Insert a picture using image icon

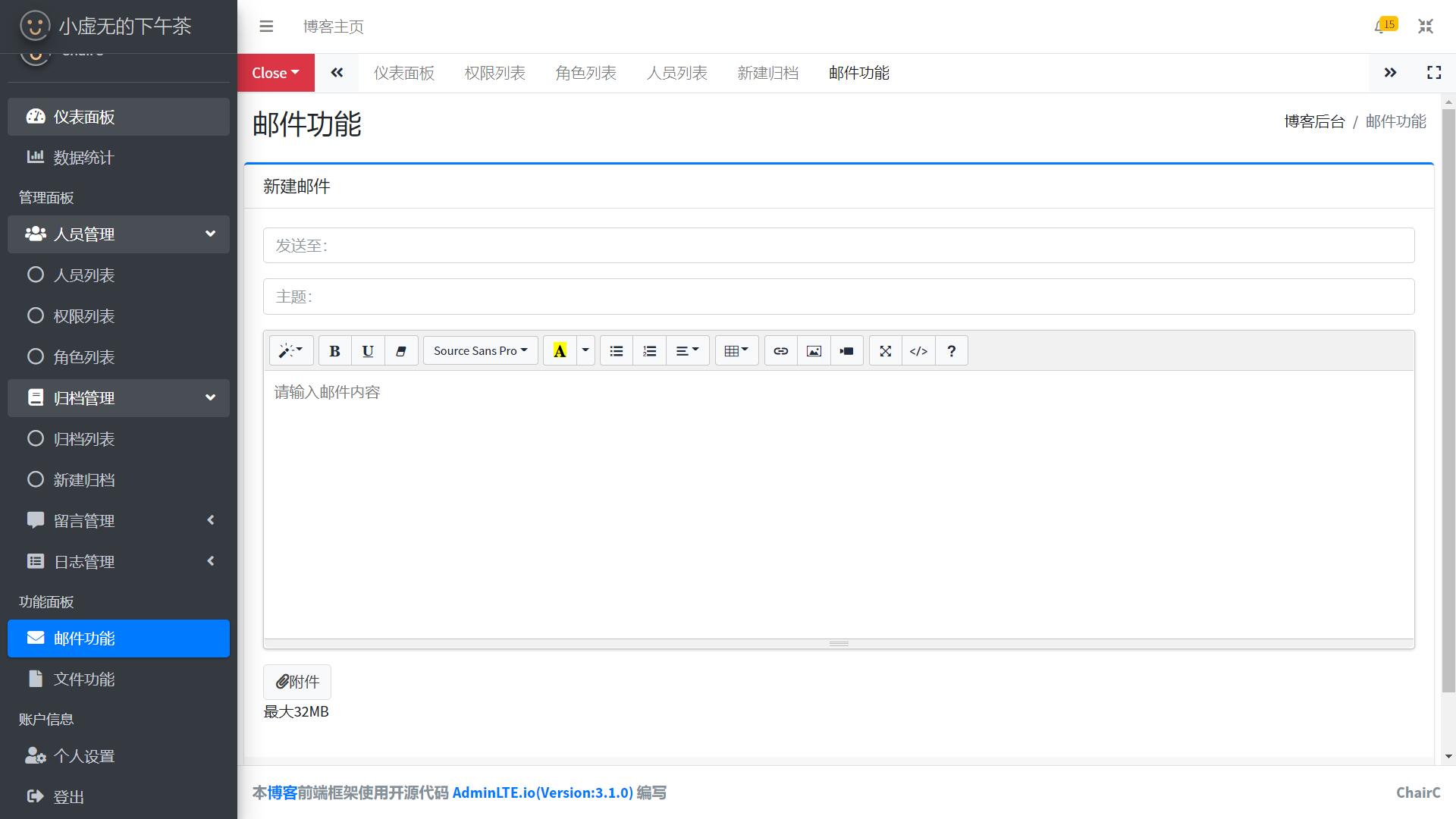tap(814, 351)
